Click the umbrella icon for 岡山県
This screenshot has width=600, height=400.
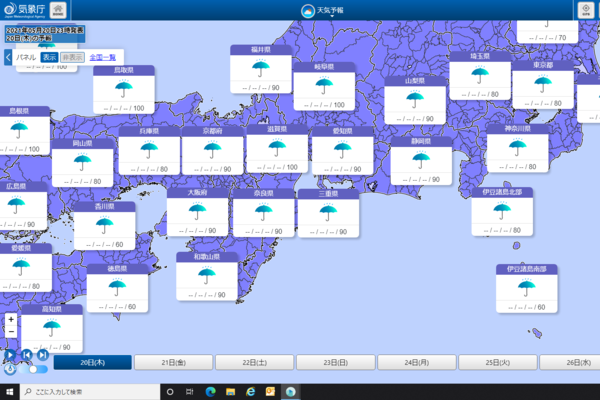(82, 162)
